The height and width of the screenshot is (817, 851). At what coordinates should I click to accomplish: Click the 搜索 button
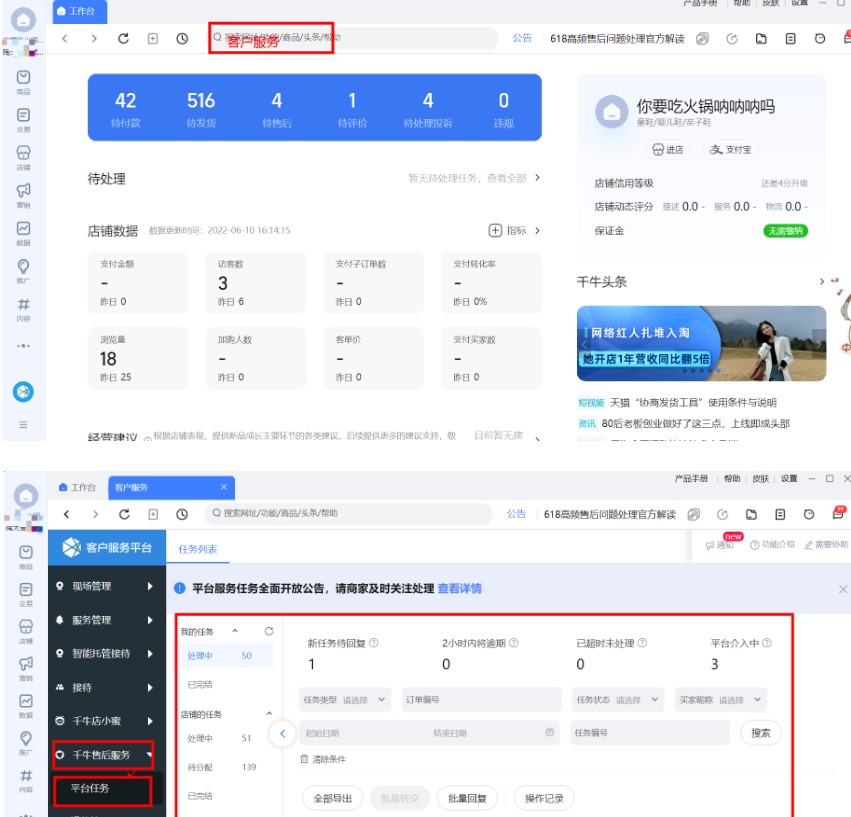coord(761,733)
